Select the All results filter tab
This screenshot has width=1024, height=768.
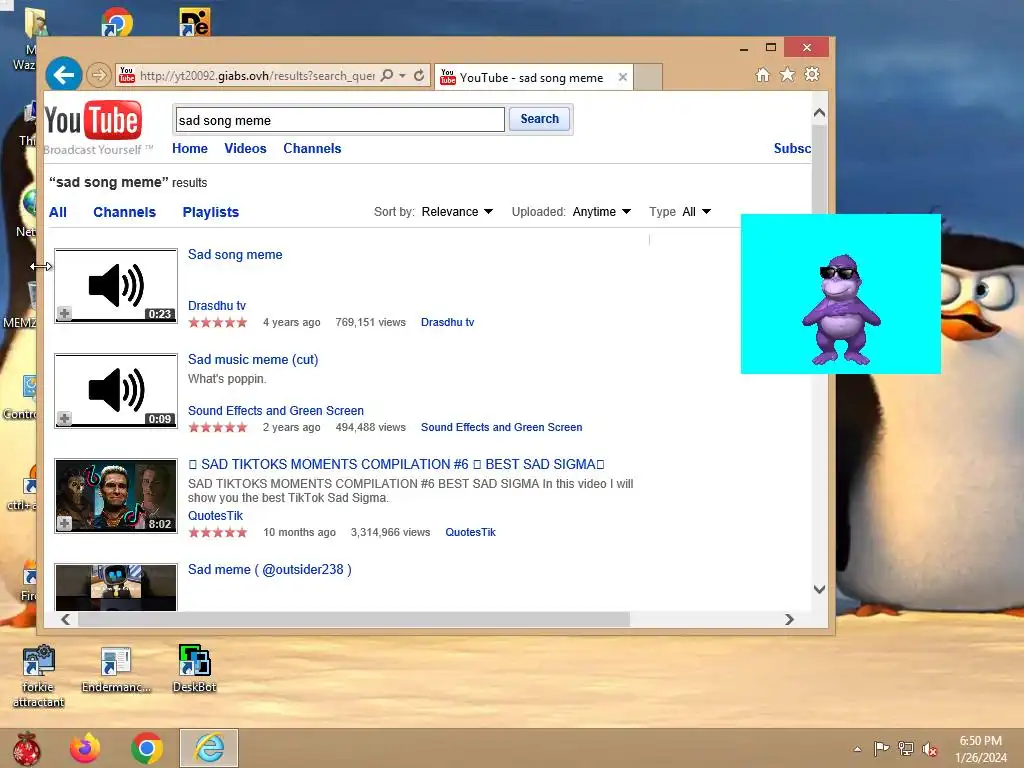click(x=57, y=212)
